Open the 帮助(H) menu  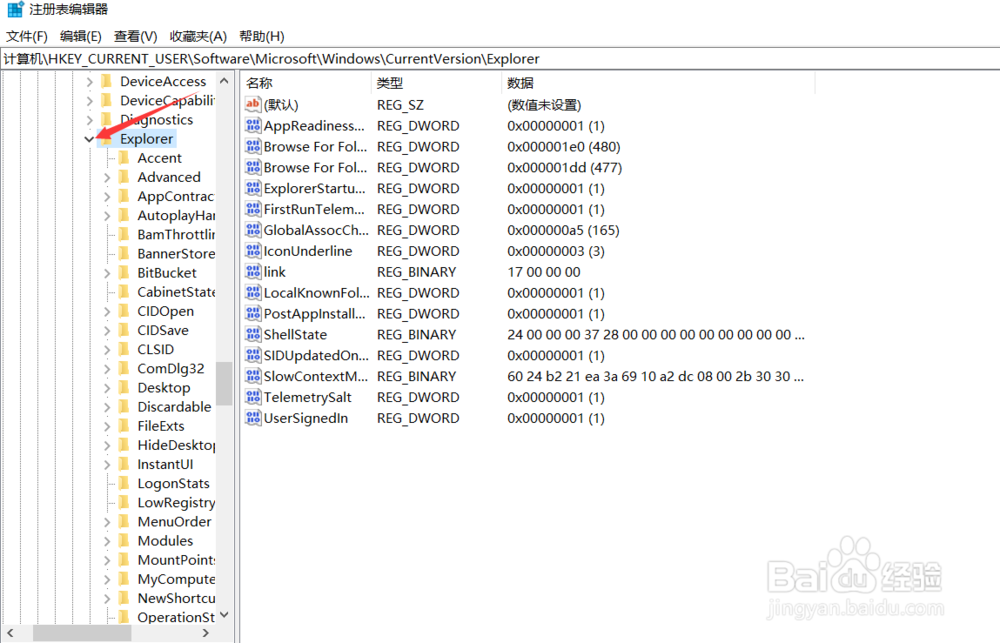[261, 36]
